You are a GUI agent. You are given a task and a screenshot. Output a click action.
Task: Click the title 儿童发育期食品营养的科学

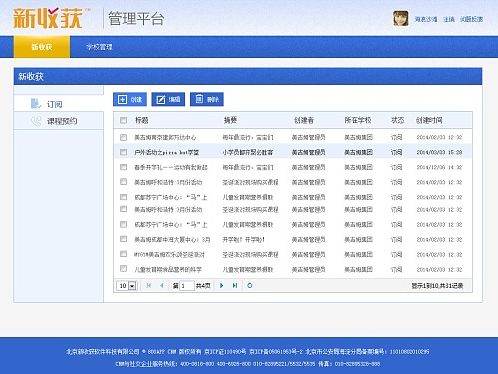(x=168, y=269)
